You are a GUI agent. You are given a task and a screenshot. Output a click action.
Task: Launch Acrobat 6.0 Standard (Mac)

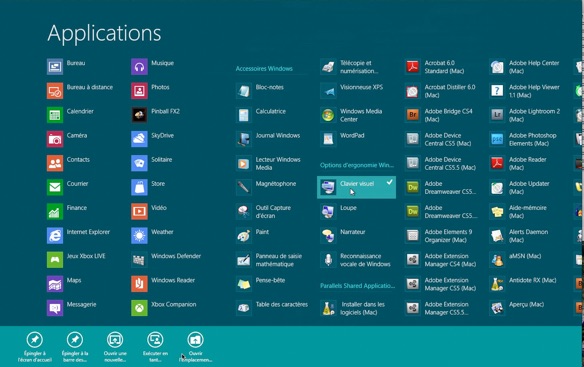point(434,67)
